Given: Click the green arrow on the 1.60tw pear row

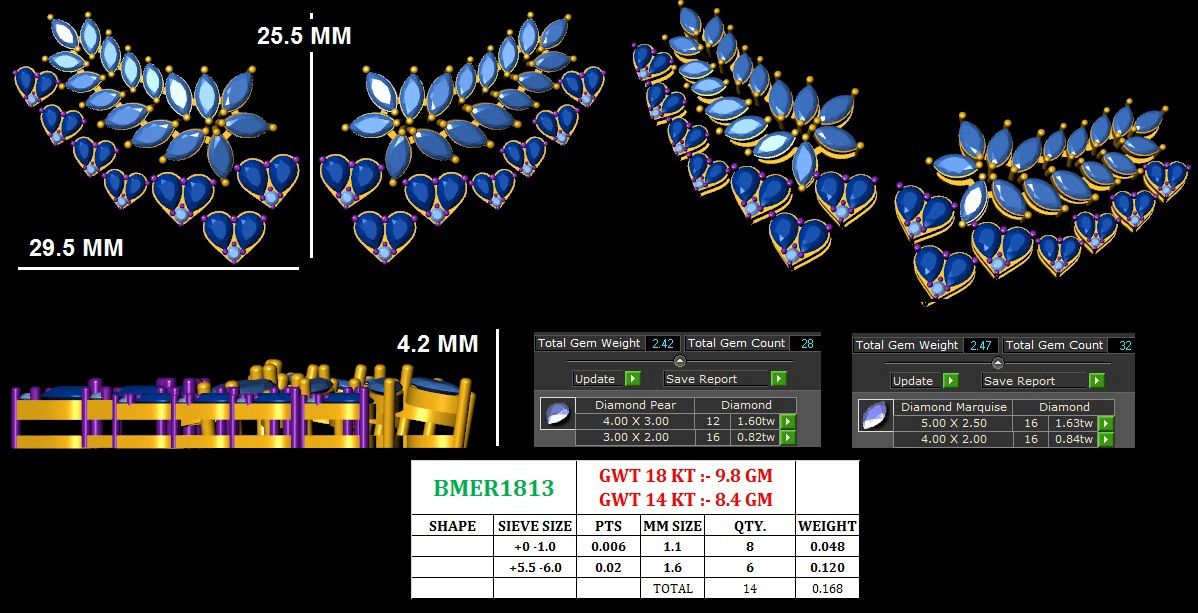Looking at the screenshot, I should point(787,422).
